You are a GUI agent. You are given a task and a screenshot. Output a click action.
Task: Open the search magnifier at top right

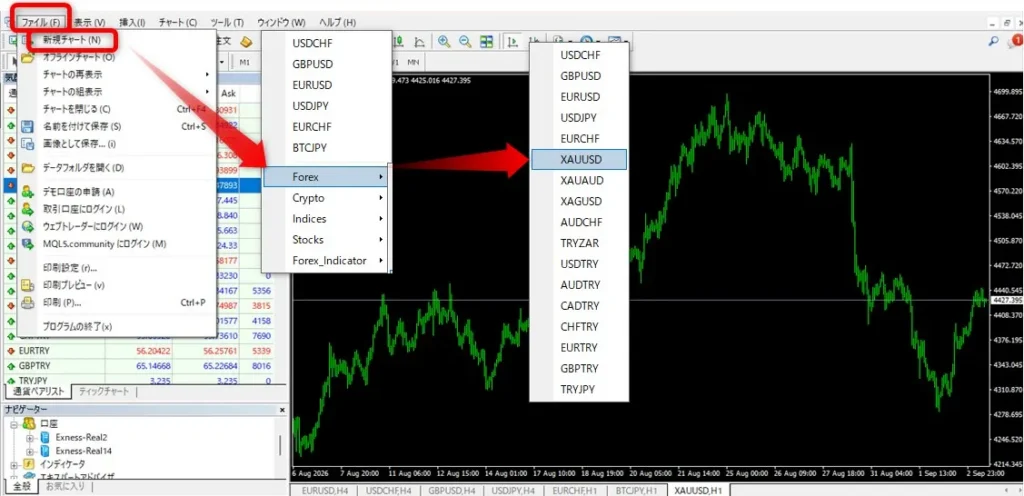994,41
